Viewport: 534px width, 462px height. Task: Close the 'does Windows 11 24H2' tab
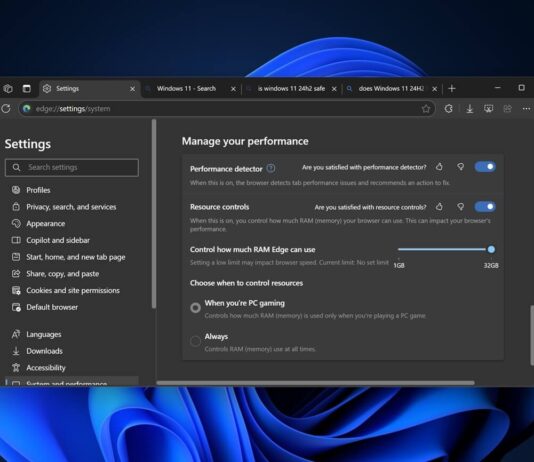[435, 89]
